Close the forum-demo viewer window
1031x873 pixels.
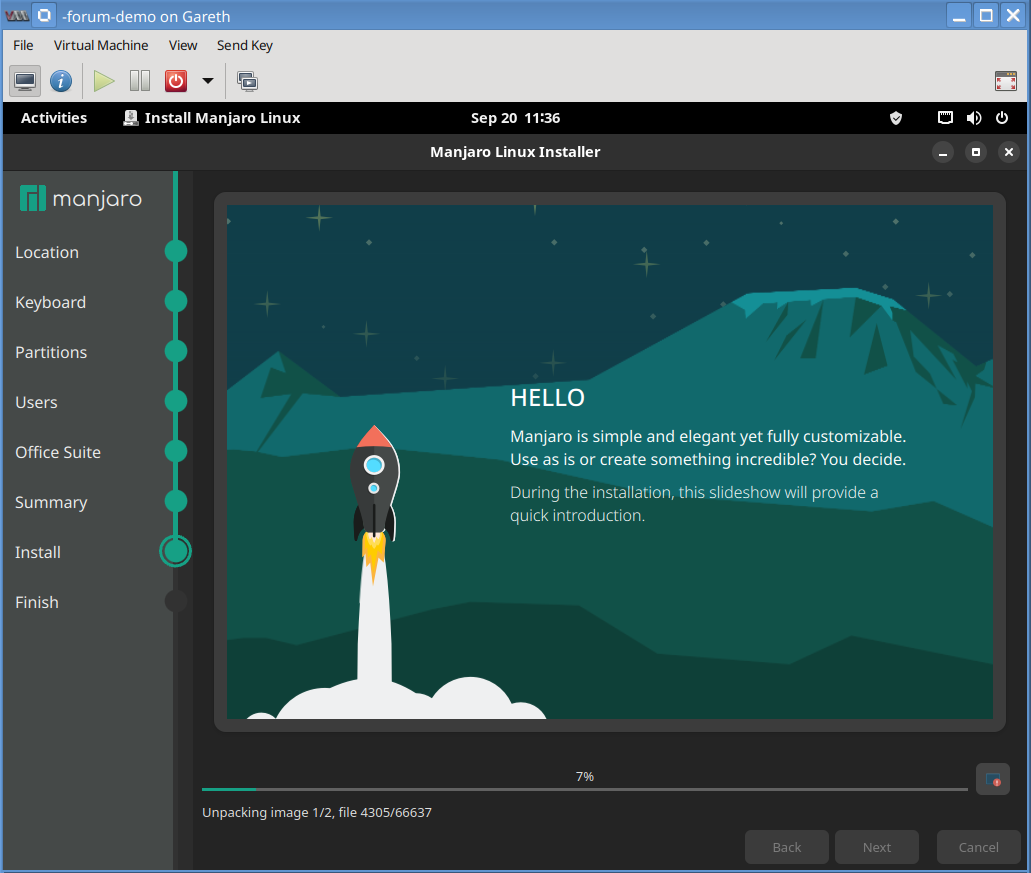(x=1013, y=15)
